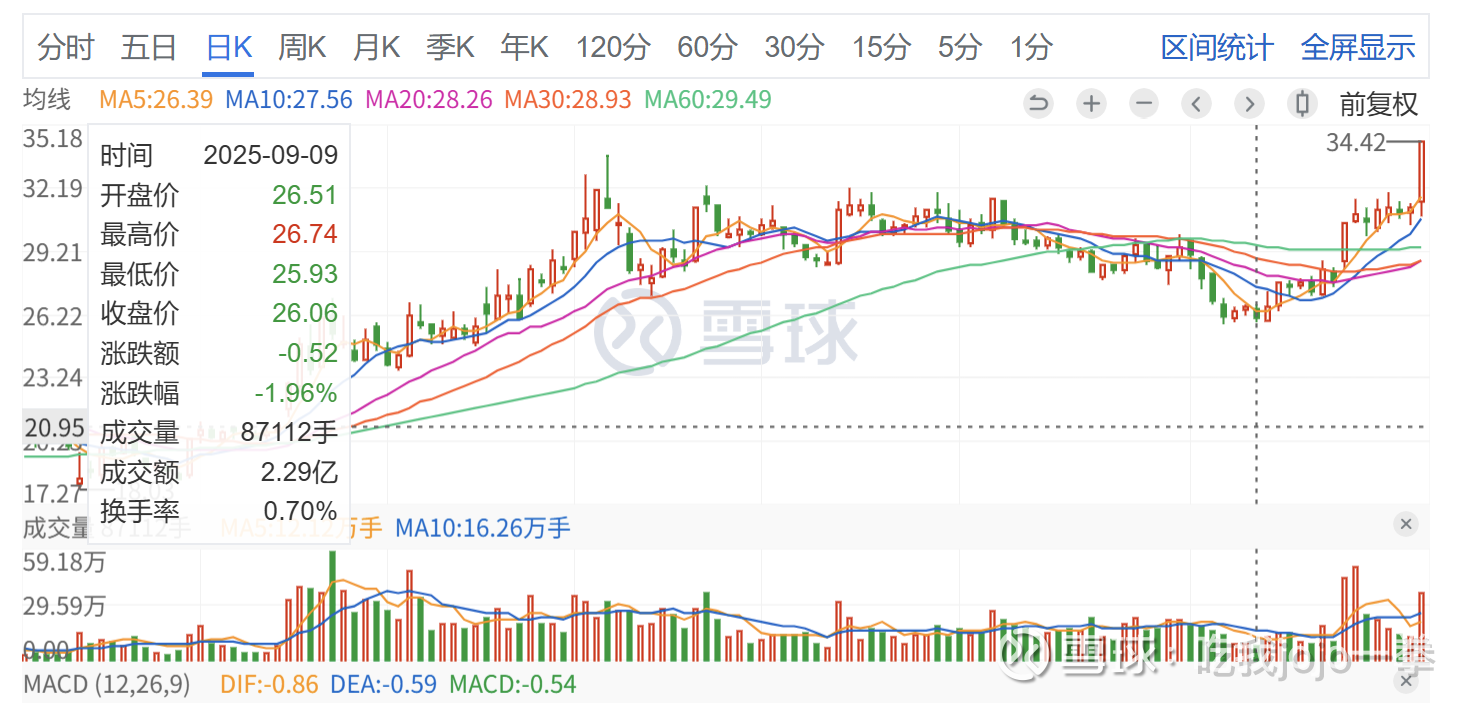Close the volume (成交量) indicator panel

click(x=1405, y=524)
